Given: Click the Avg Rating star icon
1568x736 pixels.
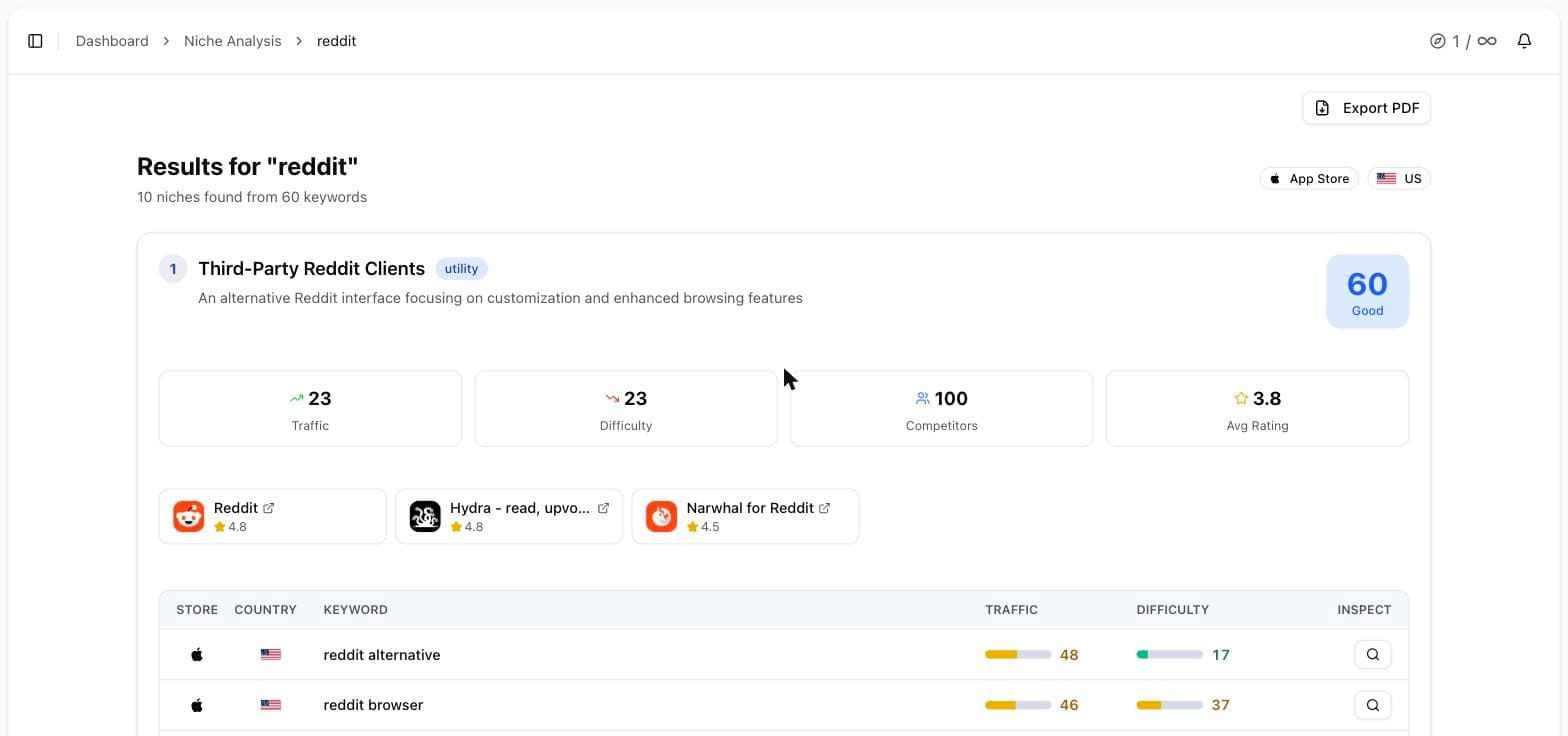Looking at the screenshot, I should pos(1241,398).
